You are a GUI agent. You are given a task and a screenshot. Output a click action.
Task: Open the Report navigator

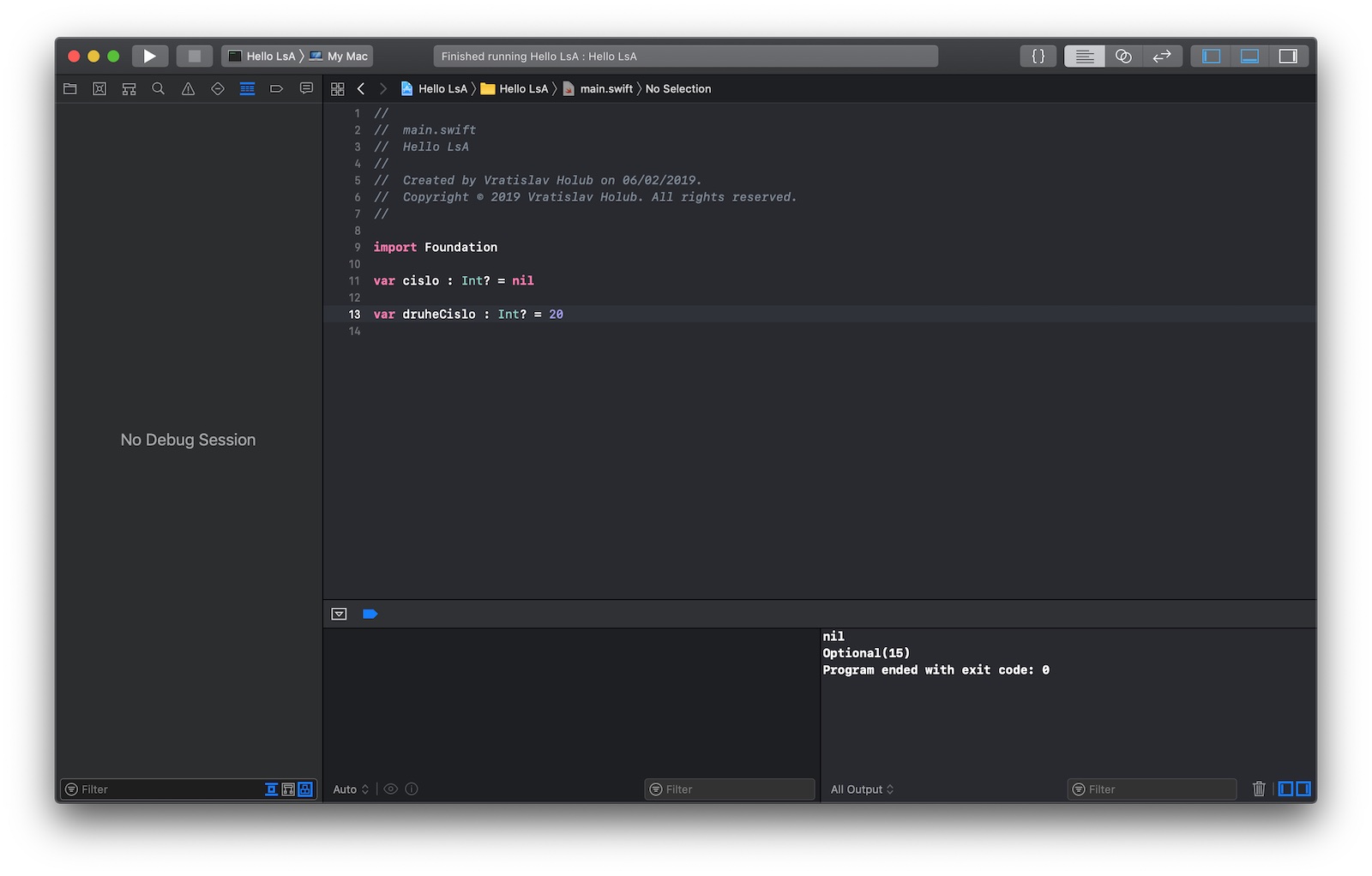(x=306, y=89)
